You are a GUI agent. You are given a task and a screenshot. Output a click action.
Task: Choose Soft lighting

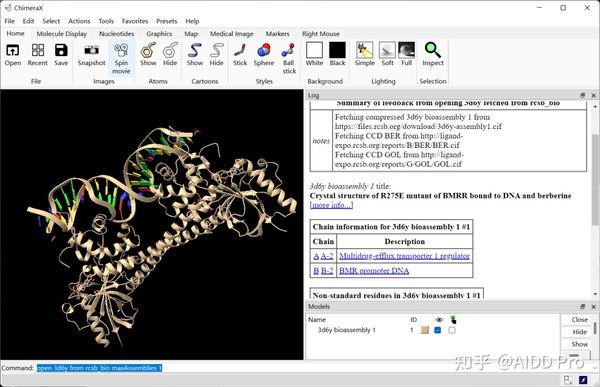[387, 55]
